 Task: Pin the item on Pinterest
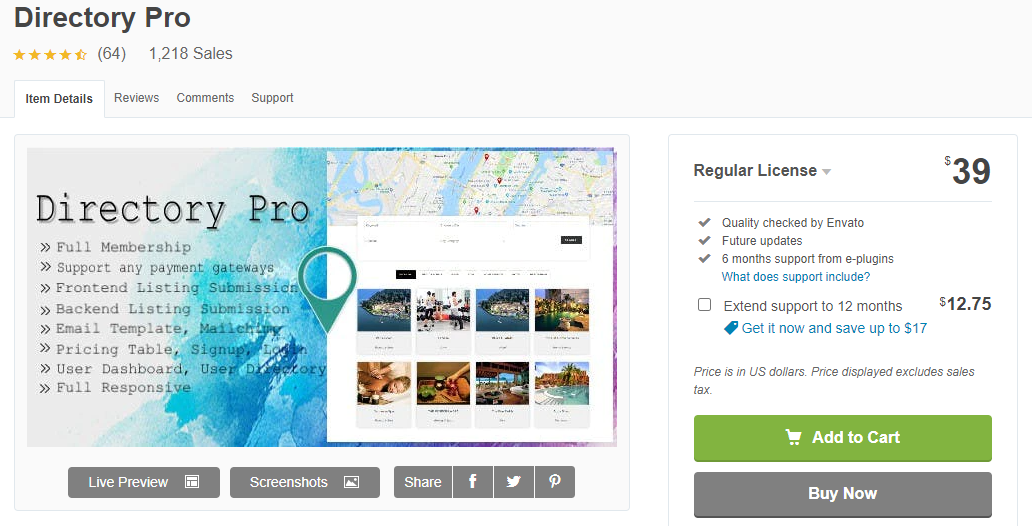[x=555, y=482]
